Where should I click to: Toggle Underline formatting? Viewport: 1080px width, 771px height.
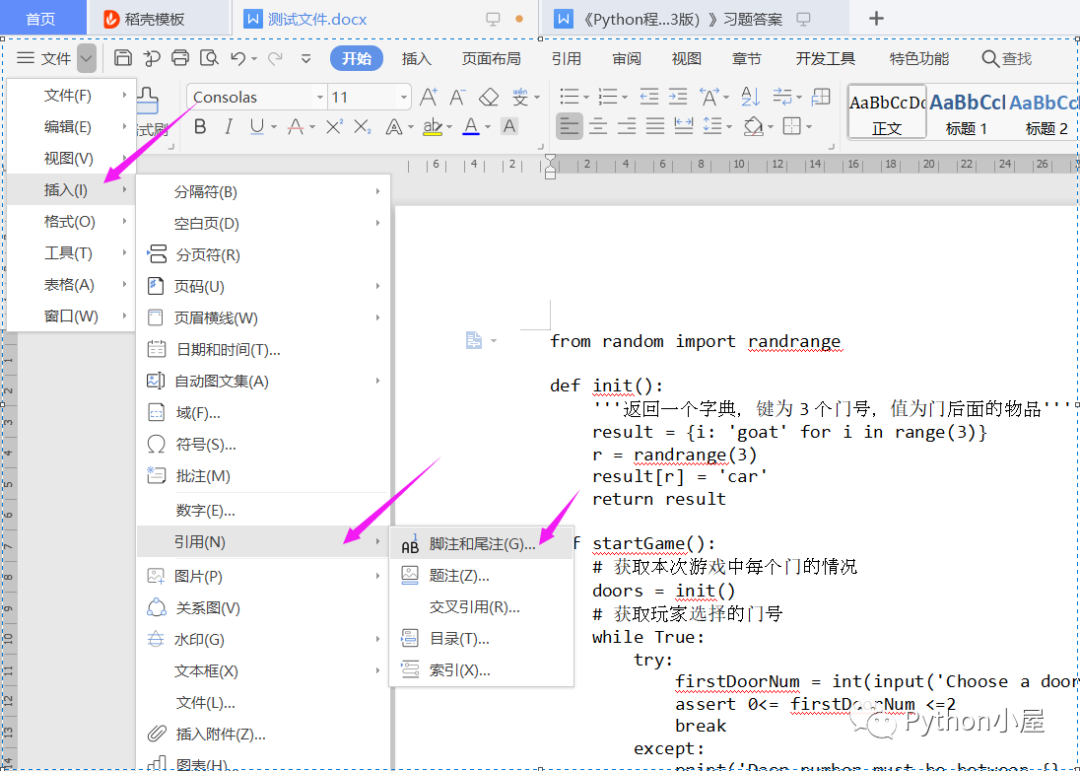257,127
